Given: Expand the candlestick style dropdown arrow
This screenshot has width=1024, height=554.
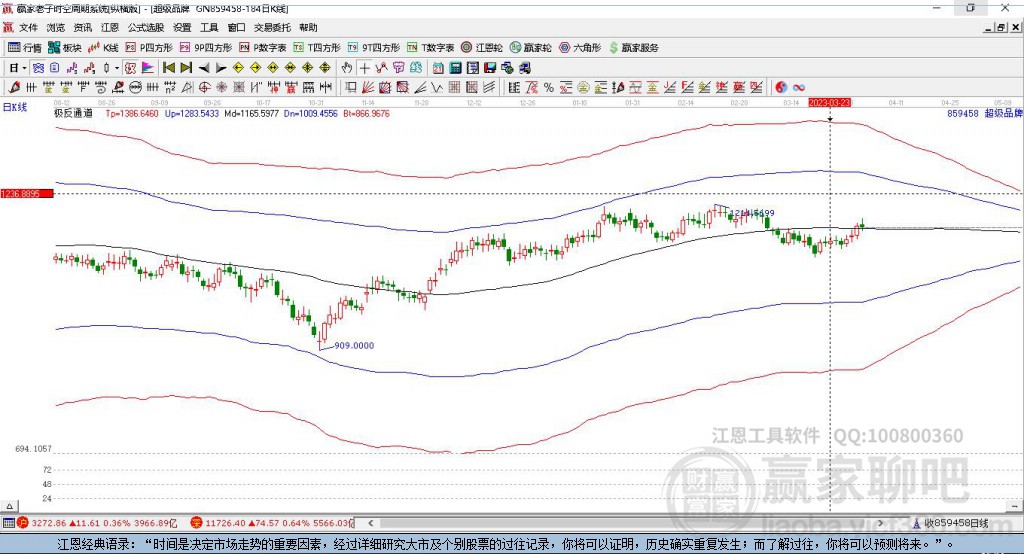Looking at the screenshot, I should tap(117, 67).
